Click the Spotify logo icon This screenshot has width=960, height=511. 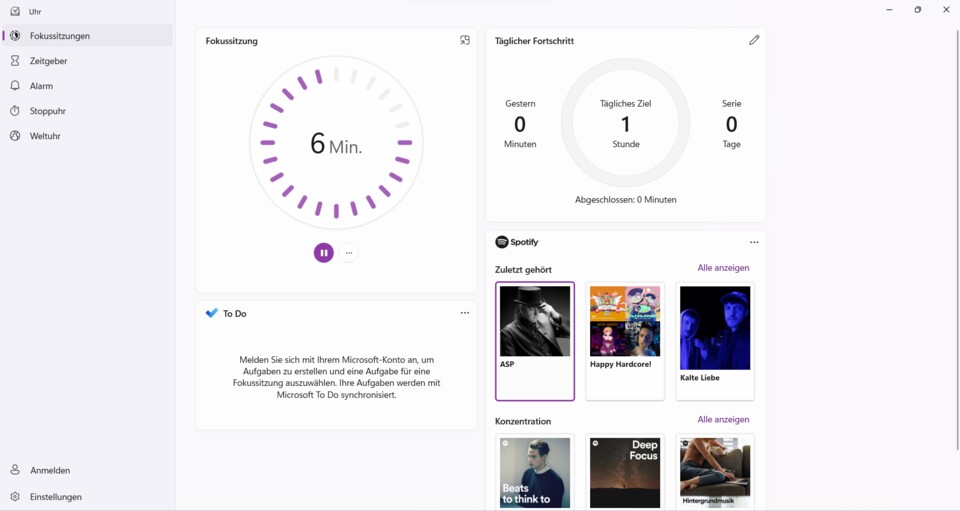coord(502,242)
